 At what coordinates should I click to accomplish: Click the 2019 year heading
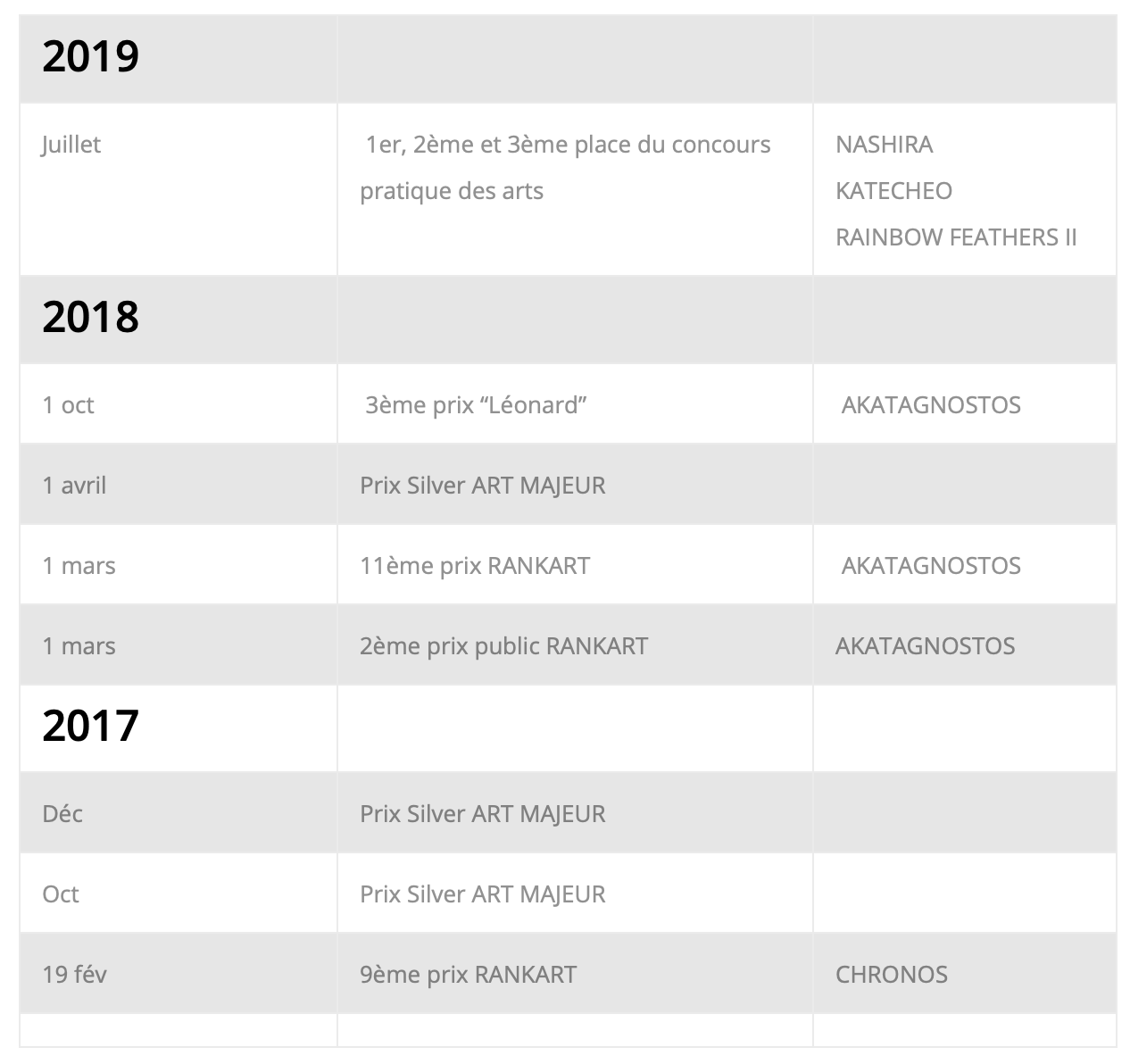coord(90,56)
